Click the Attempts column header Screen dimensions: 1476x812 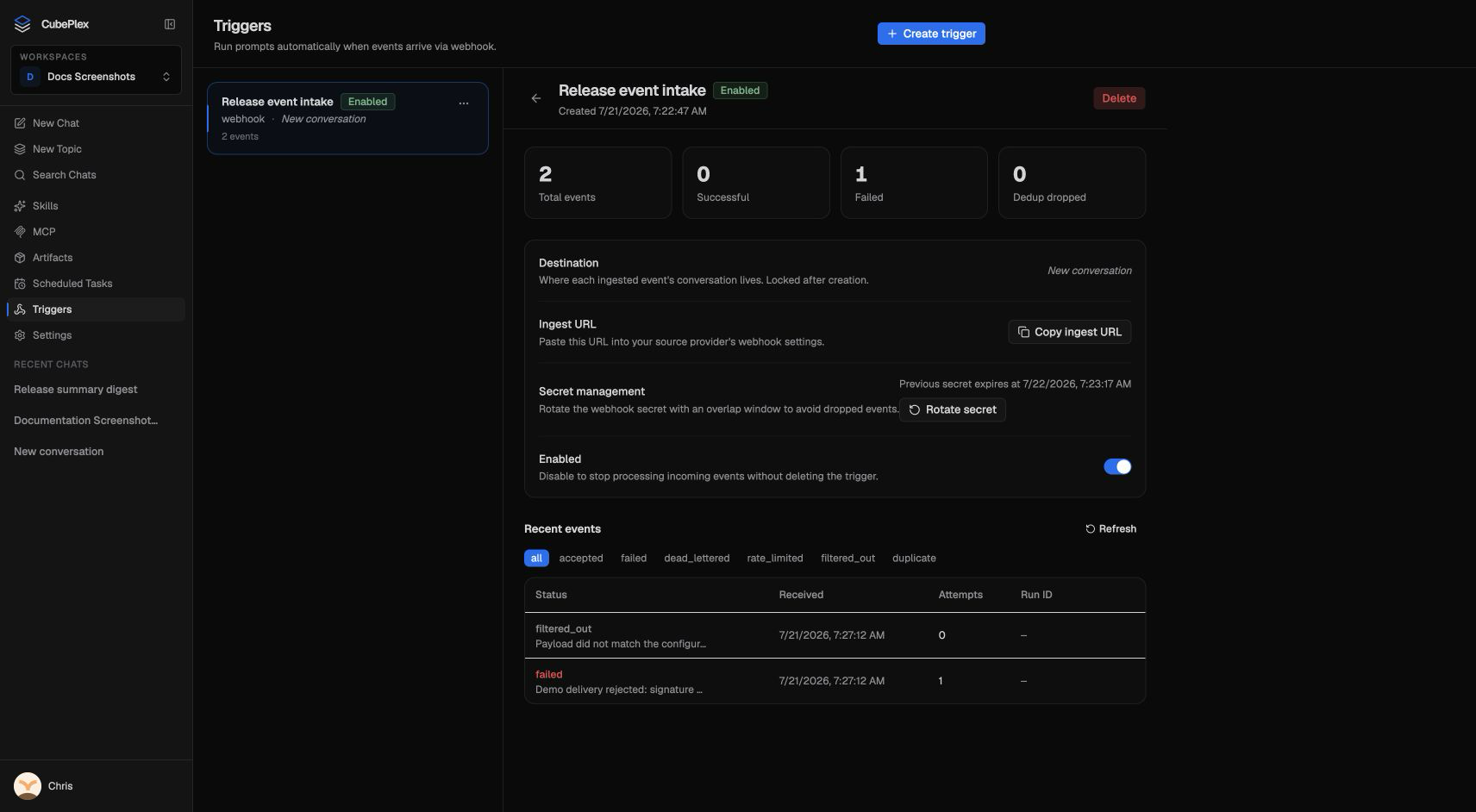click(960, 595)
